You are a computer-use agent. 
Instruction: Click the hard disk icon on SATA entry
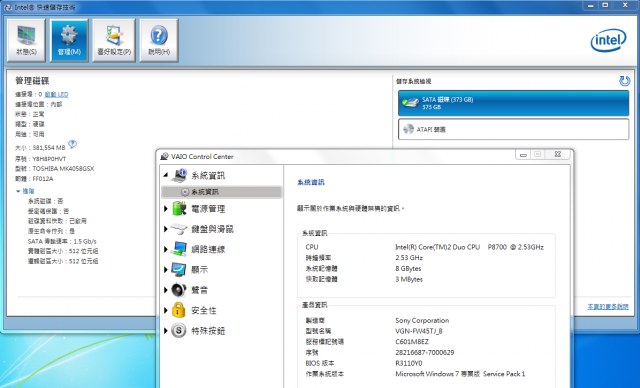[410, 103]
